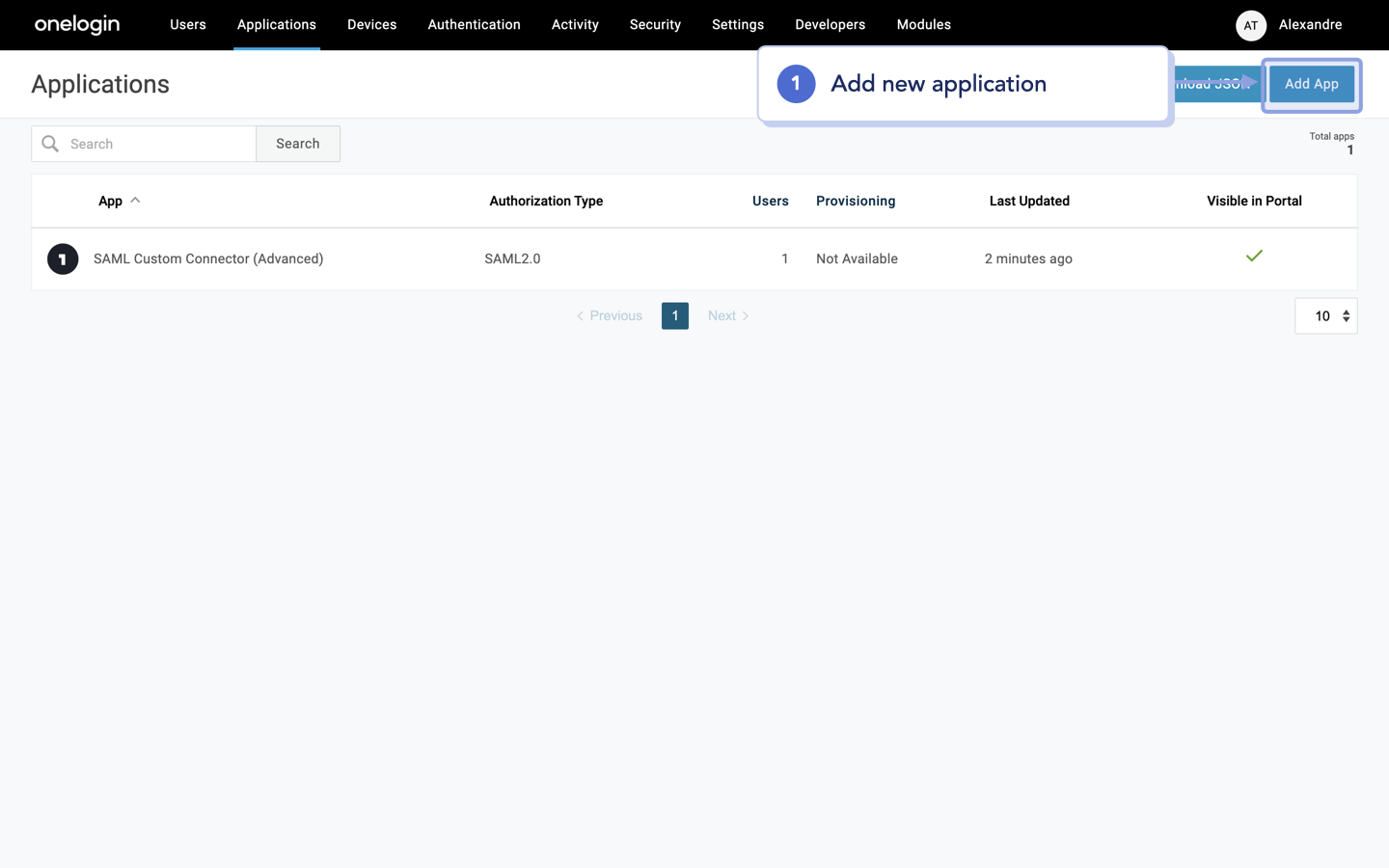This screenshot has width=1389, height=868.
Task: Click the page size stepper arrows
Action: pyautogui.click(x=1345, y=315)
